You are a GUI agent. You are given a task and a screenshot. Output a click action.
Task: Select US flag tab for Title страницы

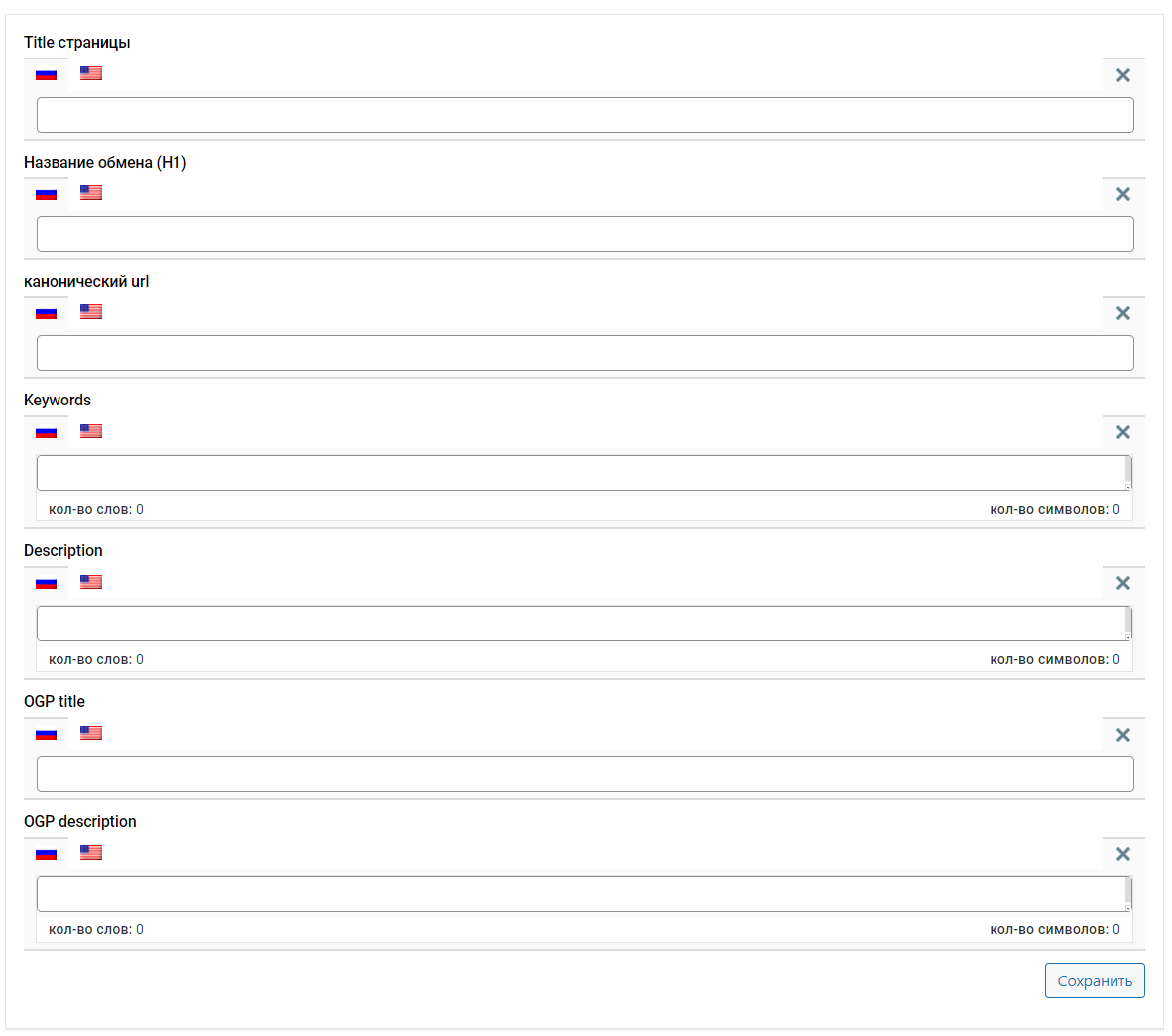(91, 73)
